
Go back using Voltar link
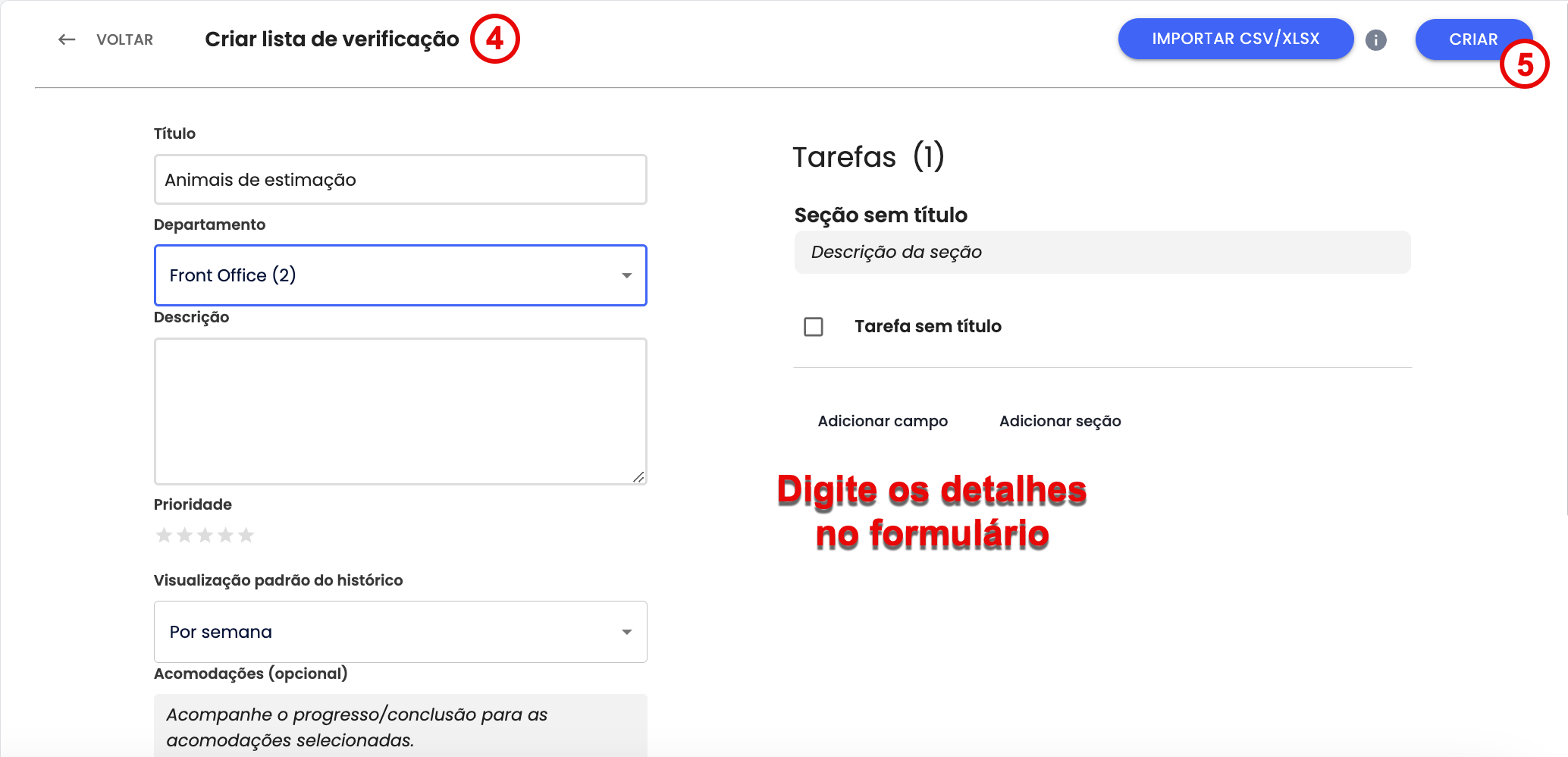[x=124, y=39]
